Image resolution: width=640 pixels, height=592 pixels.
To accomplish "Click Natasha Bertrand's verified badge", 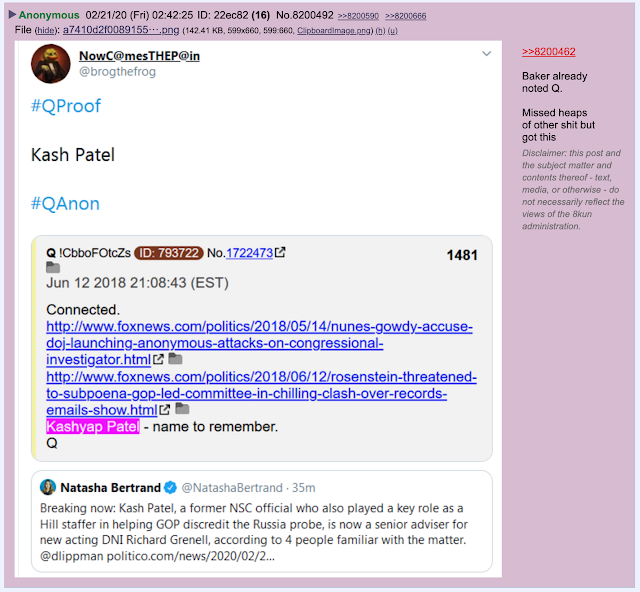I will 170,487.
